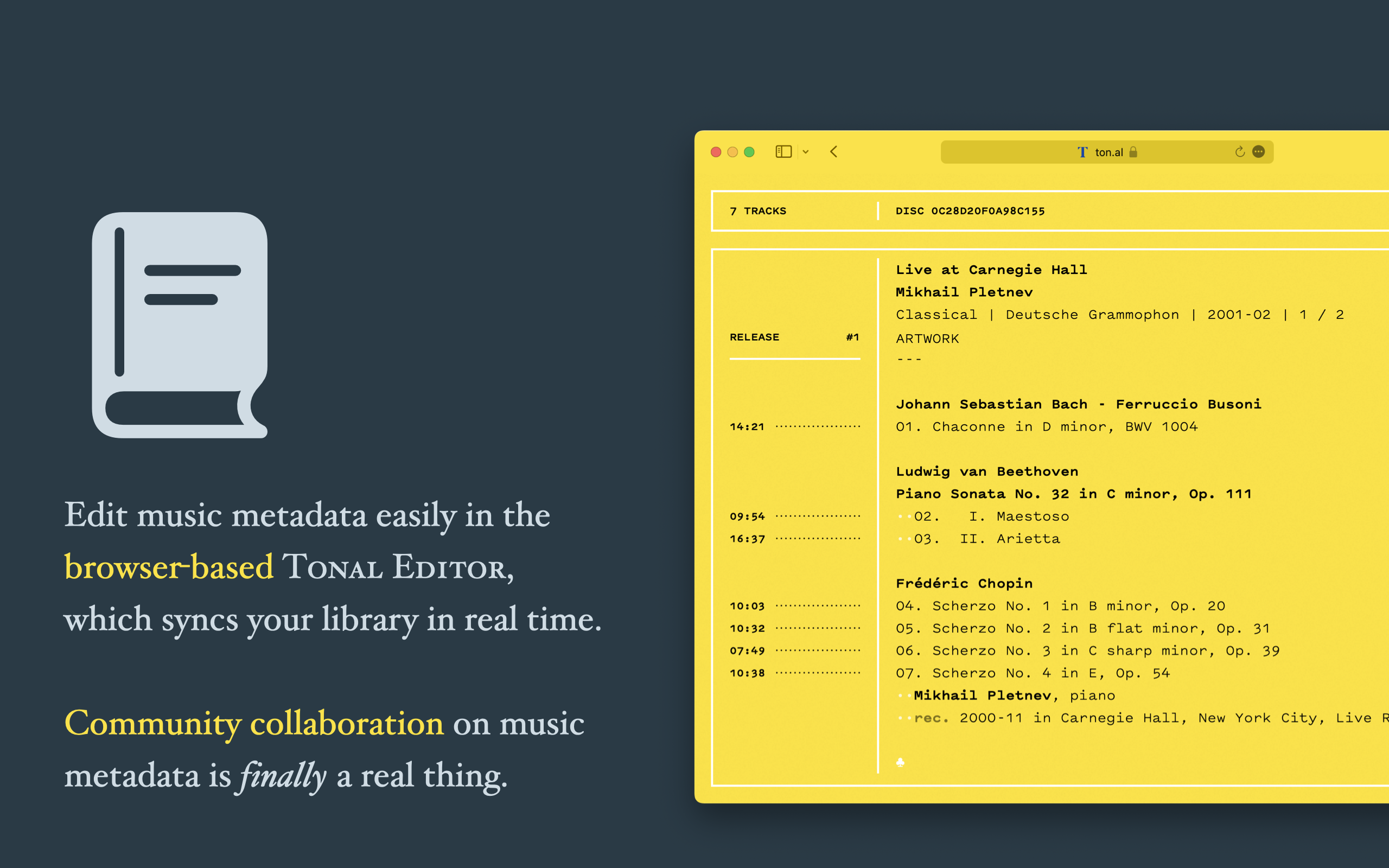Image resolution: width=1389 pixels, height=868 pixels.
Task: Click the release number #1
Action: pos(852,337)
